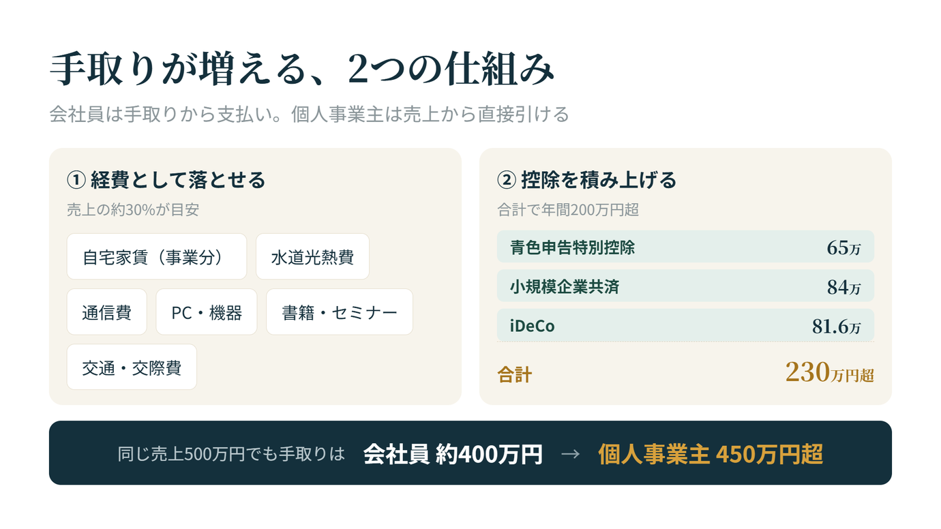The image size is (941, 529).
Task: Click the 控除を積み上げる card title
Action: [598, 180]
